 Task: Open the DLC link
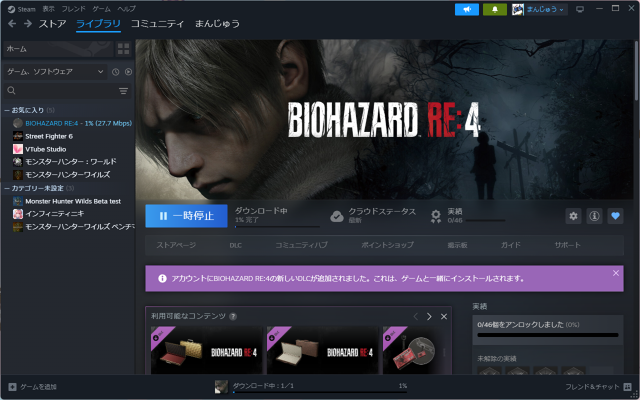tap(236, 245)
